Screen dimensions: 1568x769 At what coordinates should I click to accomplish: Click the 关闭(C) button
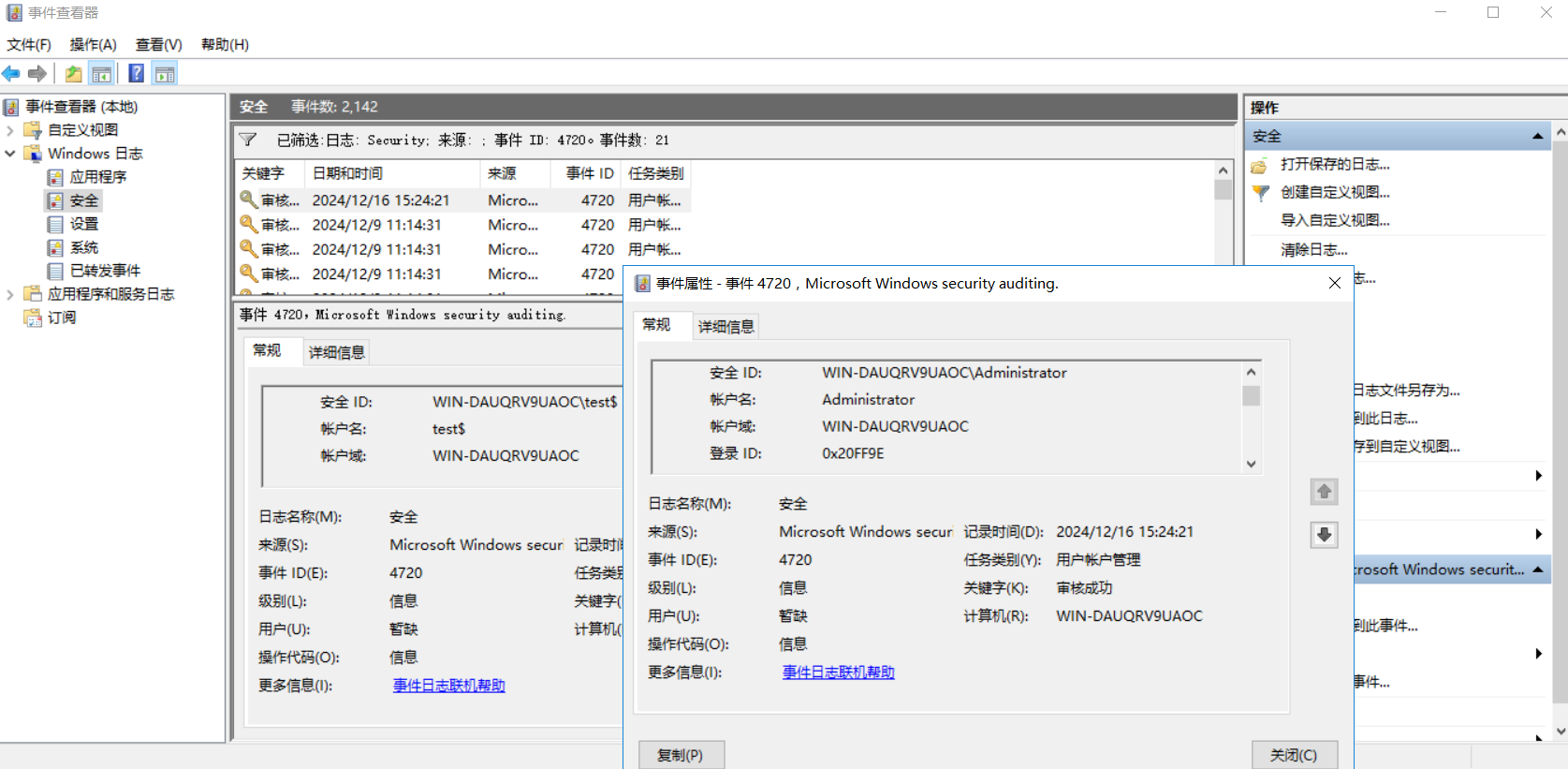tap(1294, 755)
